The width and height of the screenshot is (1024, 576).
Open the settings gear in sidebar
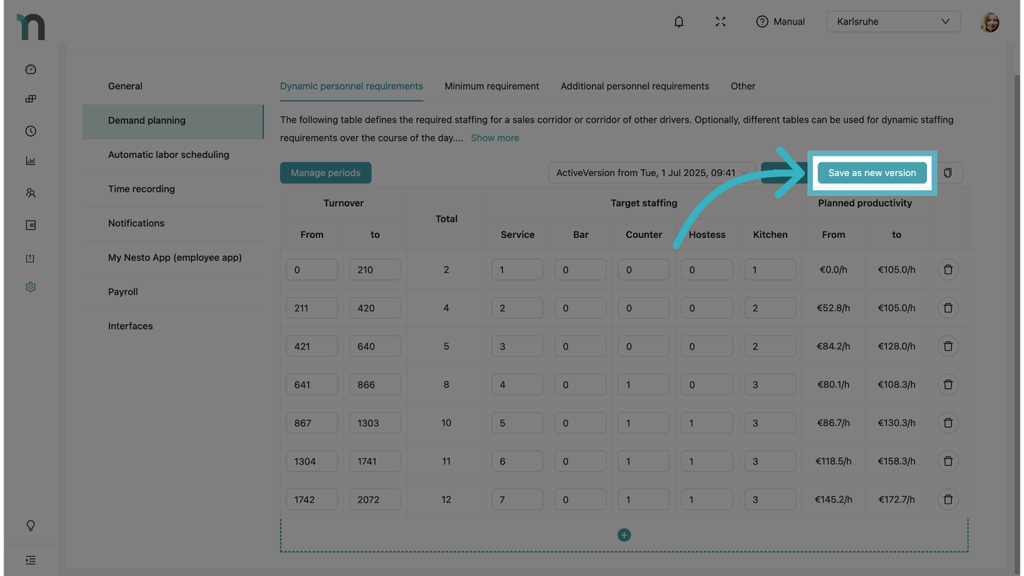click(x=30, y=287)
